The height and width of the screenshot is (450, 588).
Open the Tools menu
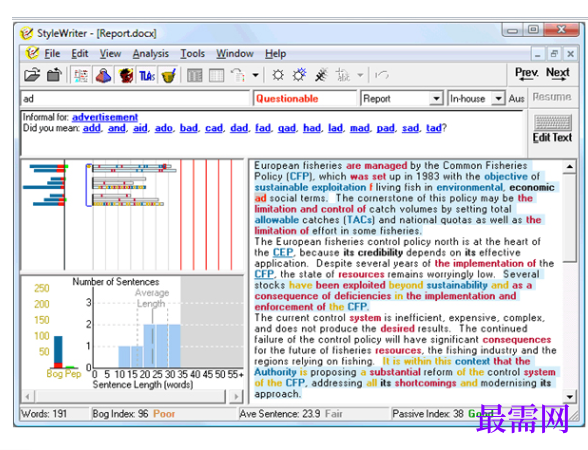pyautogui.click(x=192, y=54)
